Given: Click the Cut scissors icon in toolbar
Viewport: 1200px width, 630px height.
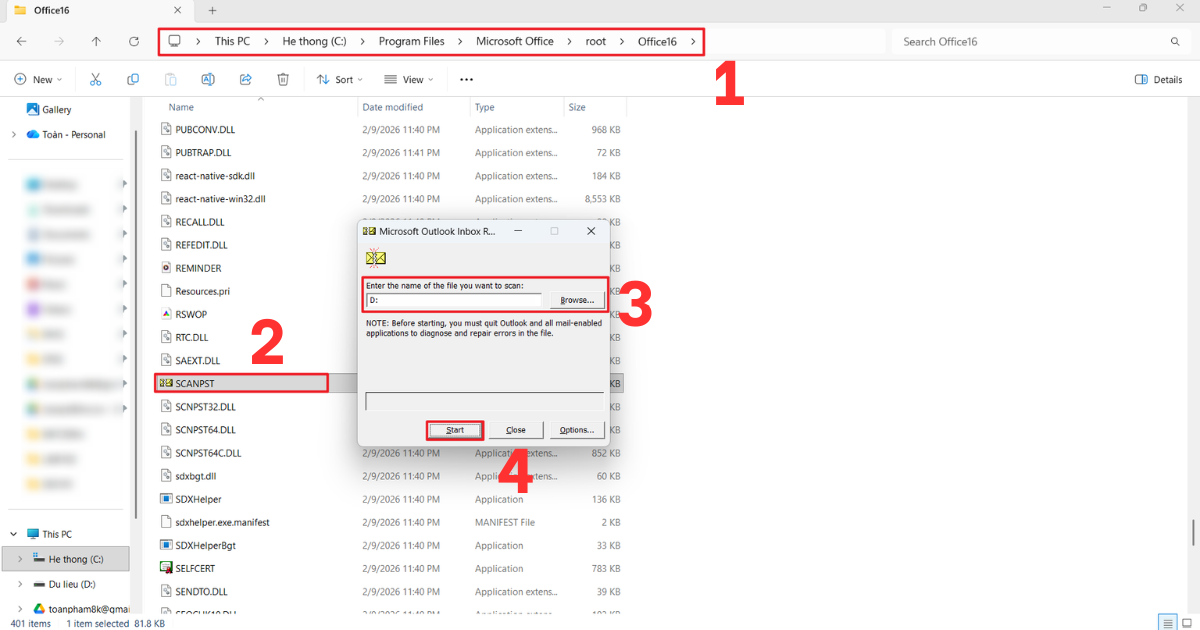Looking at the screenshot, I should [96, 79].
